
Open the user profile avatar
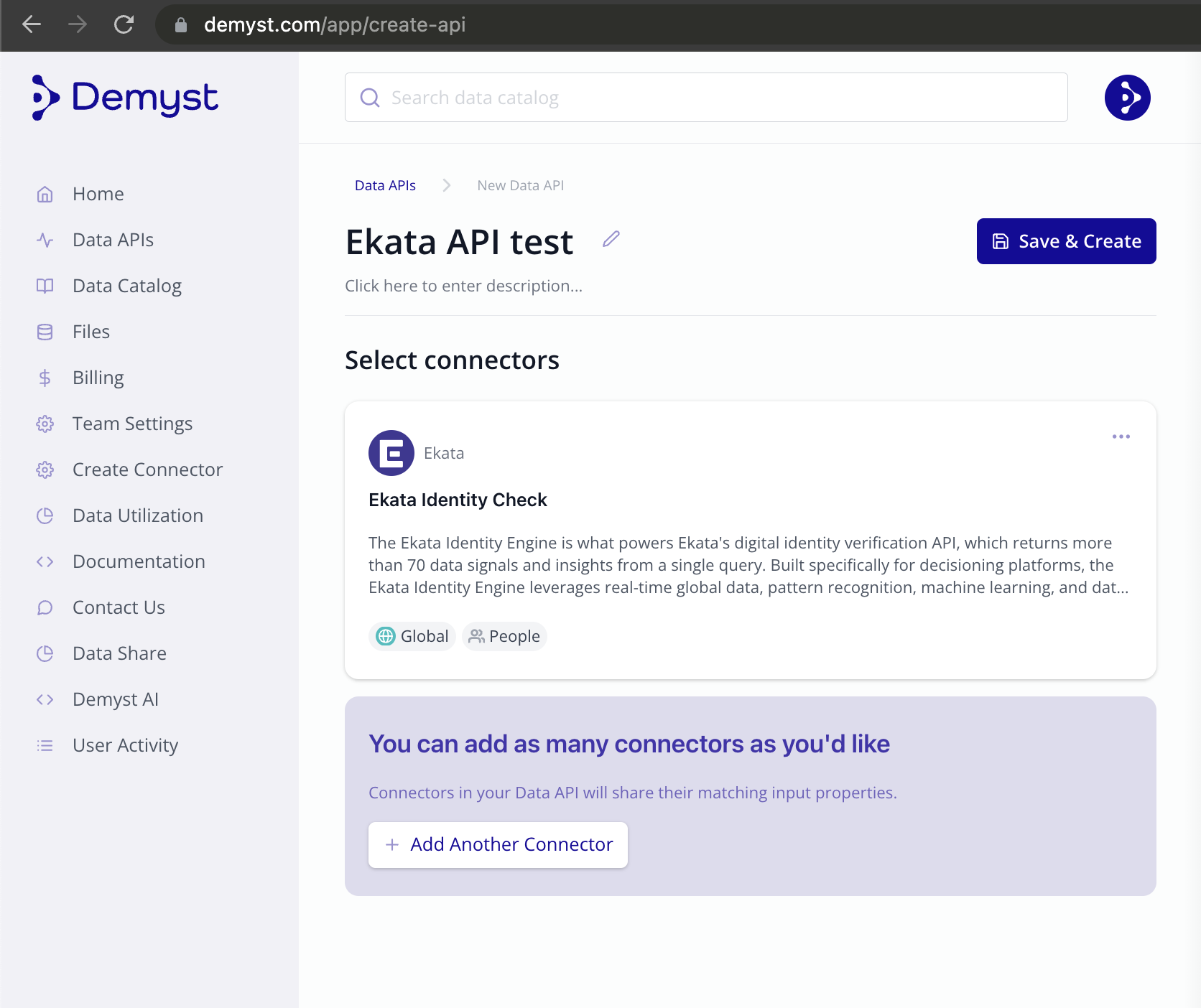(1128, 98)
